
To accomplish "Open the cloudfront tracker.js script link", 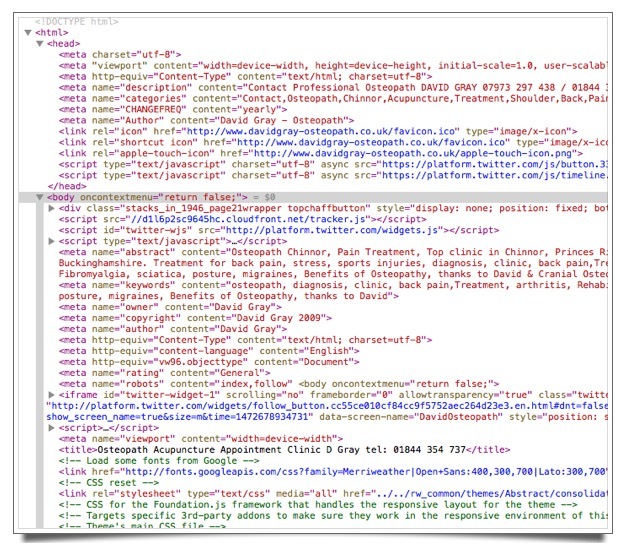I will 246,219.
